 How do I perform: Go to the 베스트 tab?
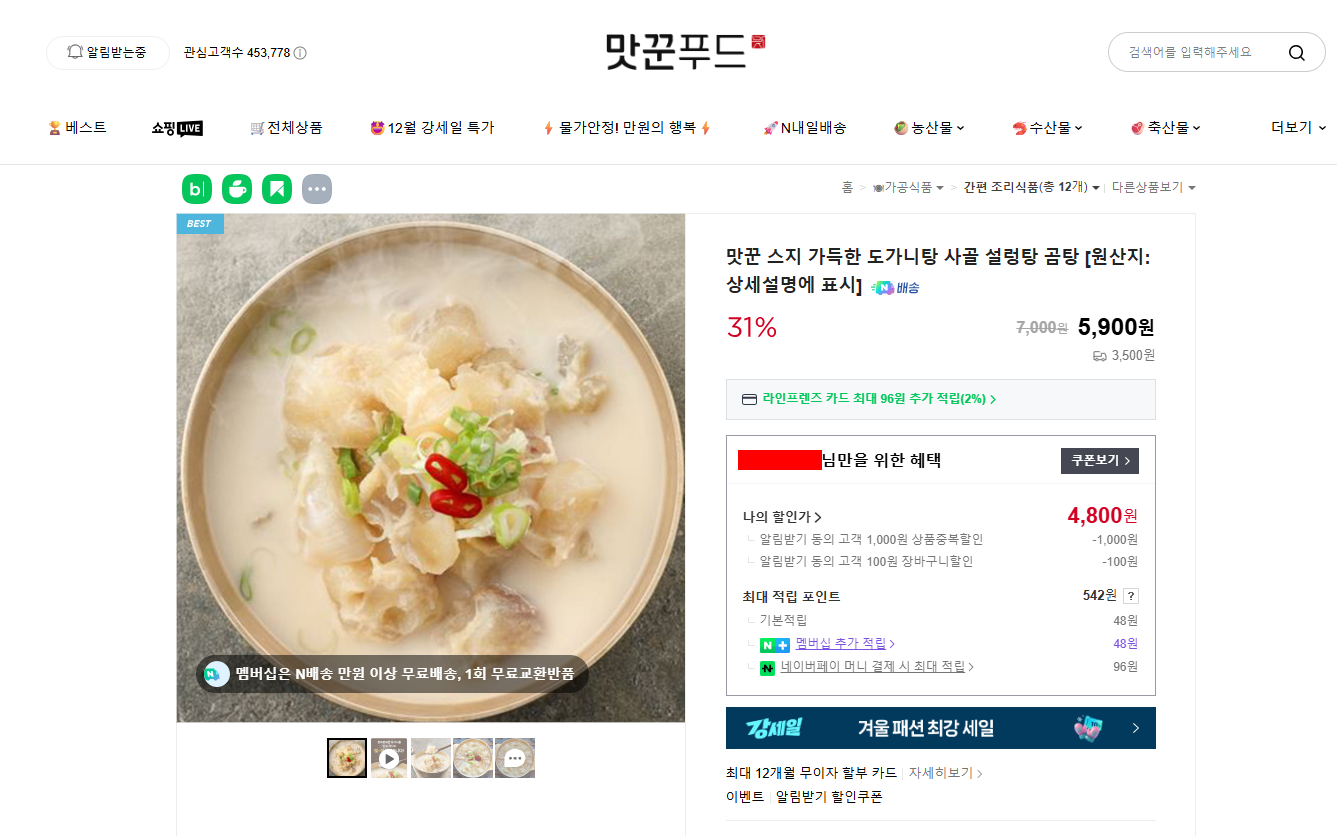77,128
